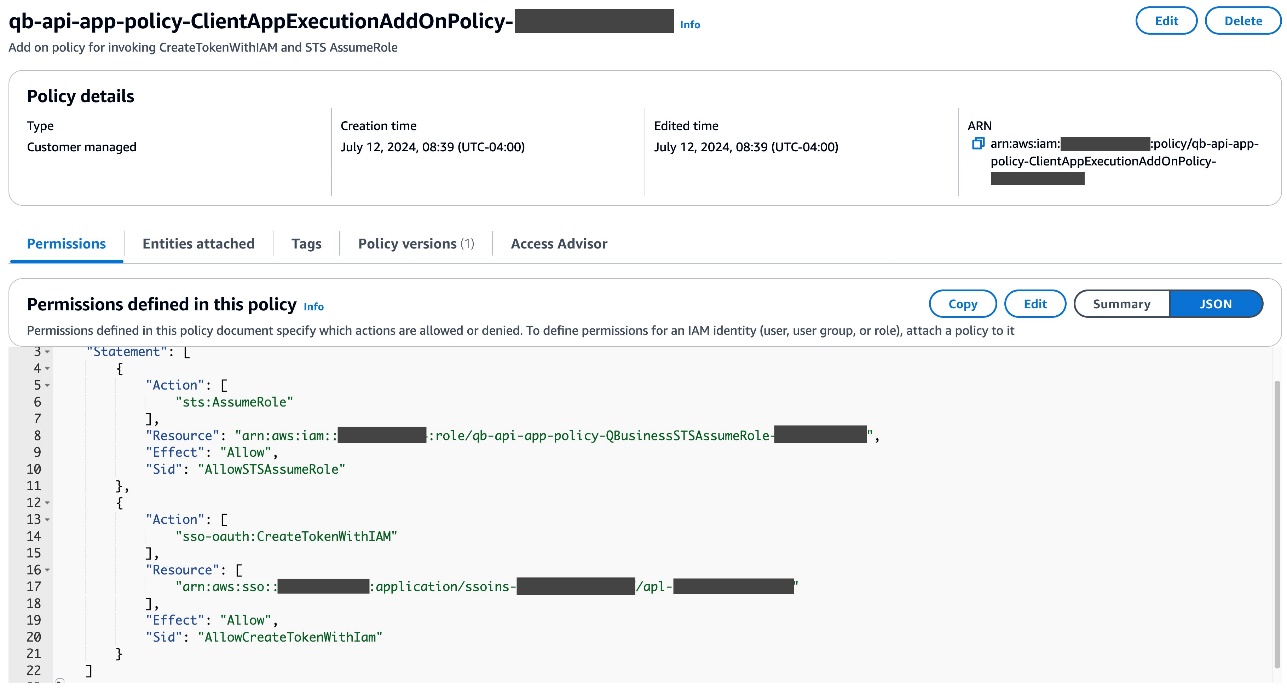Click the "Policy details" heading
The height and width of the screenshot is (690, 1287).
pos(80,96)
